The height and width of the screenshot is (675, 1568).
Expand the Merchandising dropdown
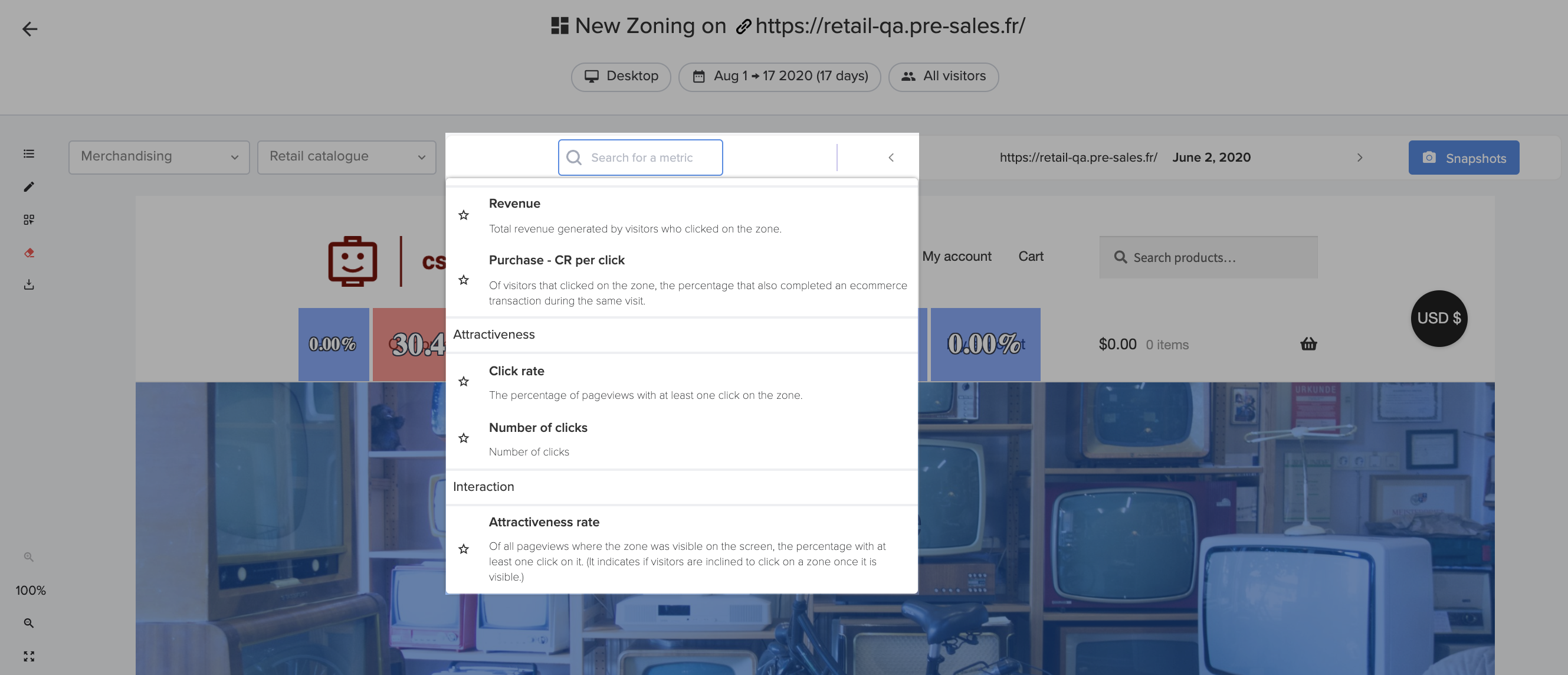coord(159,157)
